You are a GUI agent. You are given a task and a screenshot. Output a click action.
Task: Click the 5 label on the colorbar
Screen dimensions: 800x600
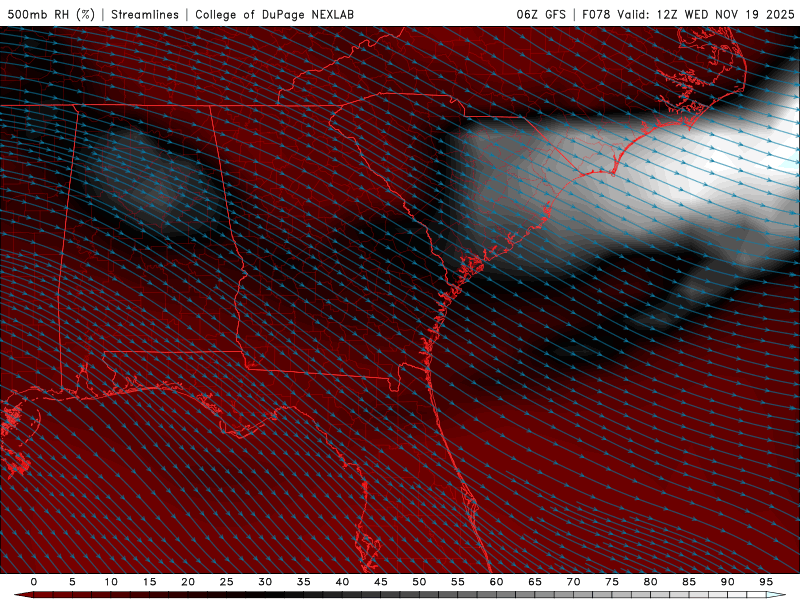[x=72, y=582]
